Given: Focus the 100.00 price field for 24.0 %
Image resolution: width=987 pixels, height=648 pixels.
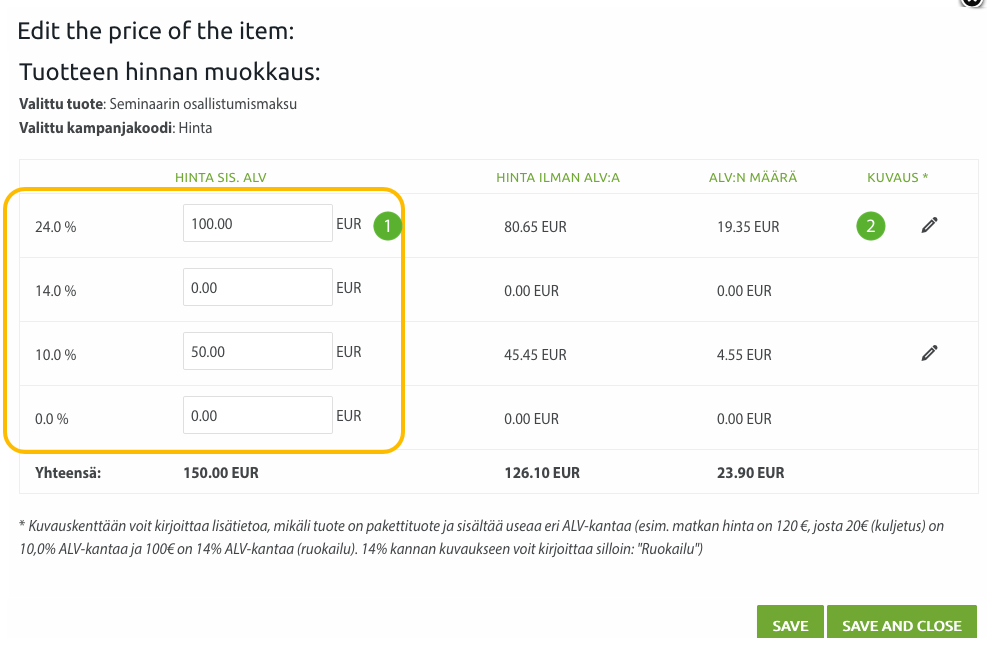Looking at the screenshot, I should [257, 223].
